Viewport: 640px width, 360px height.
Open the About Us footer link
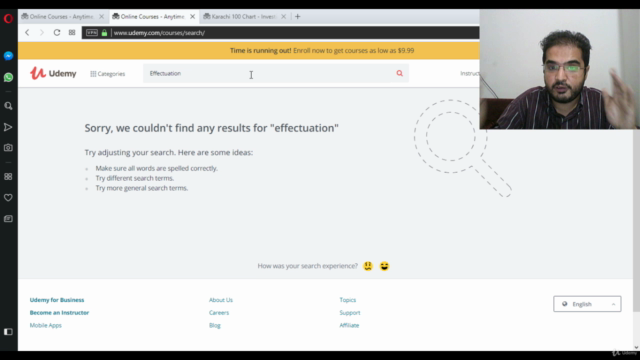tap(221, 300)
